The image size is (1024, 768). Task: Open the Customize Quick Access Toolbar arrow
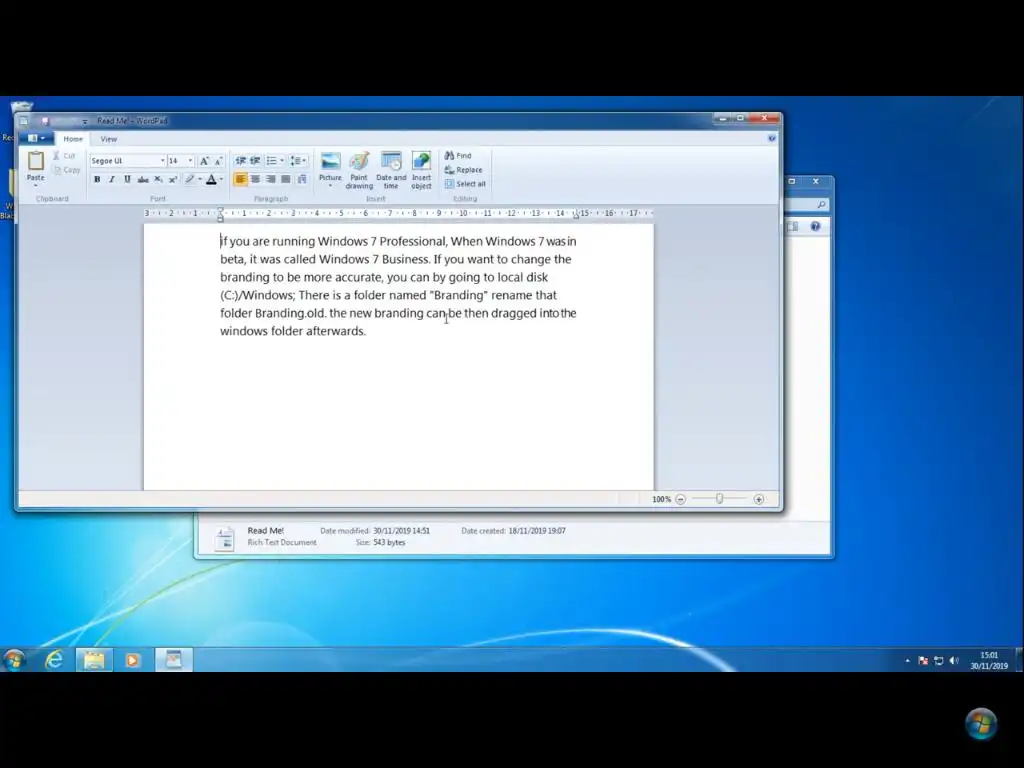coord(84,121)
